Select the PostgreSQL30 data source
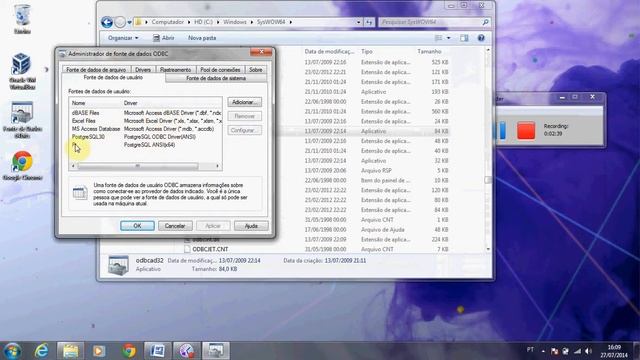Image resolution: width=640 pixels, height=360 pixels. (x=88, y=137)
